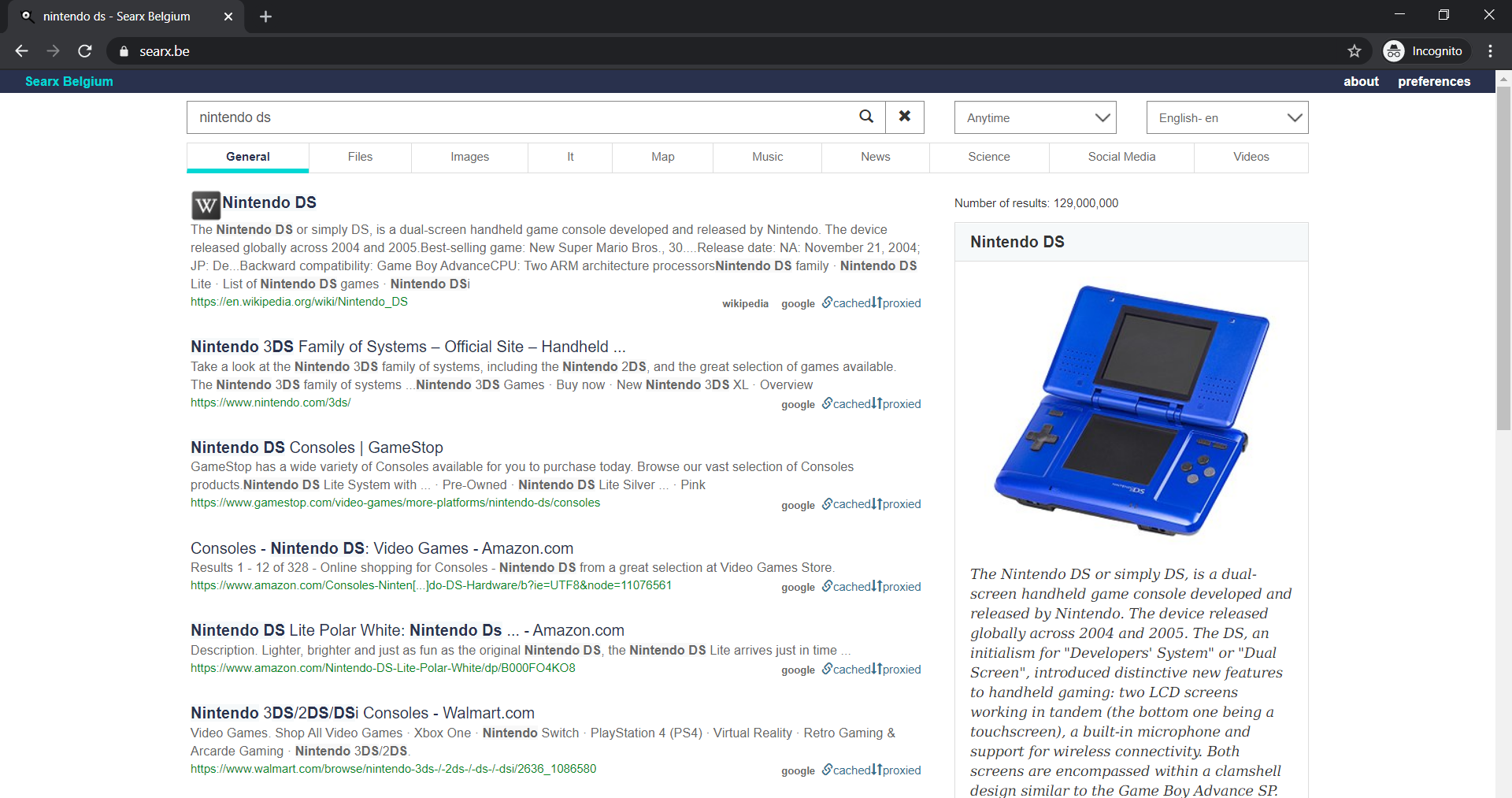The height and width of the screenshot is (798, 1512).
Task: Open a new browser tab
Action: click(x=265, y=17)
